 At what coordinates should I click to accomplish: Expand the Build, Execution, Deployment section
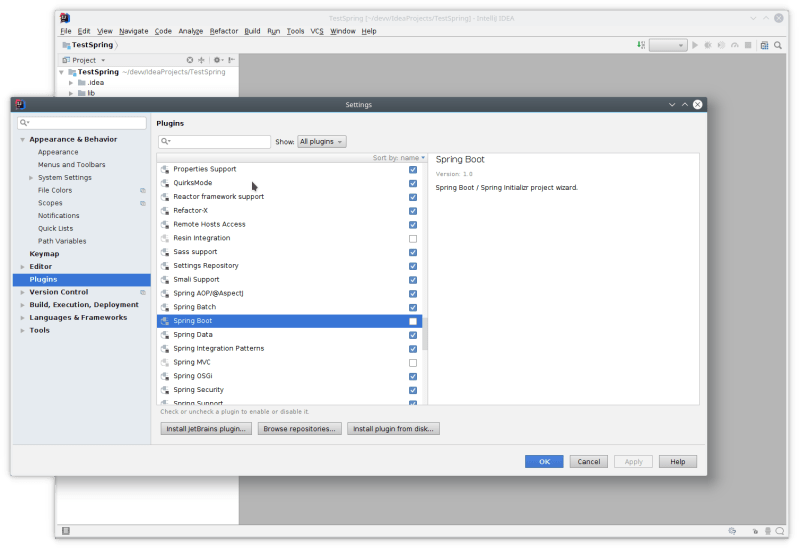click(x=22, y=305)
